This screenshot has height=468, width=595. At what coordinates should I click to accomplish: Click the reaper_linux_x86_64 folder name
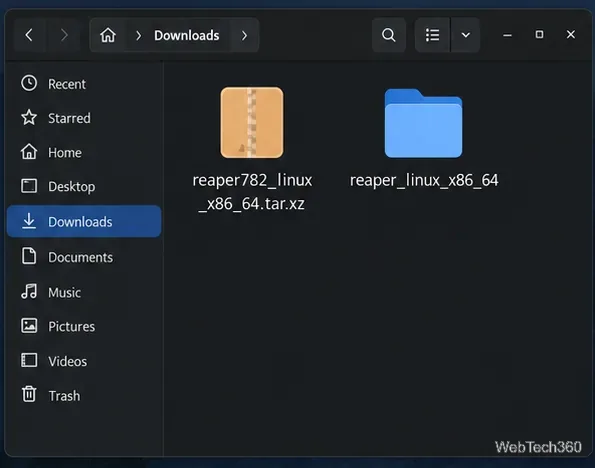click(424, 180)
